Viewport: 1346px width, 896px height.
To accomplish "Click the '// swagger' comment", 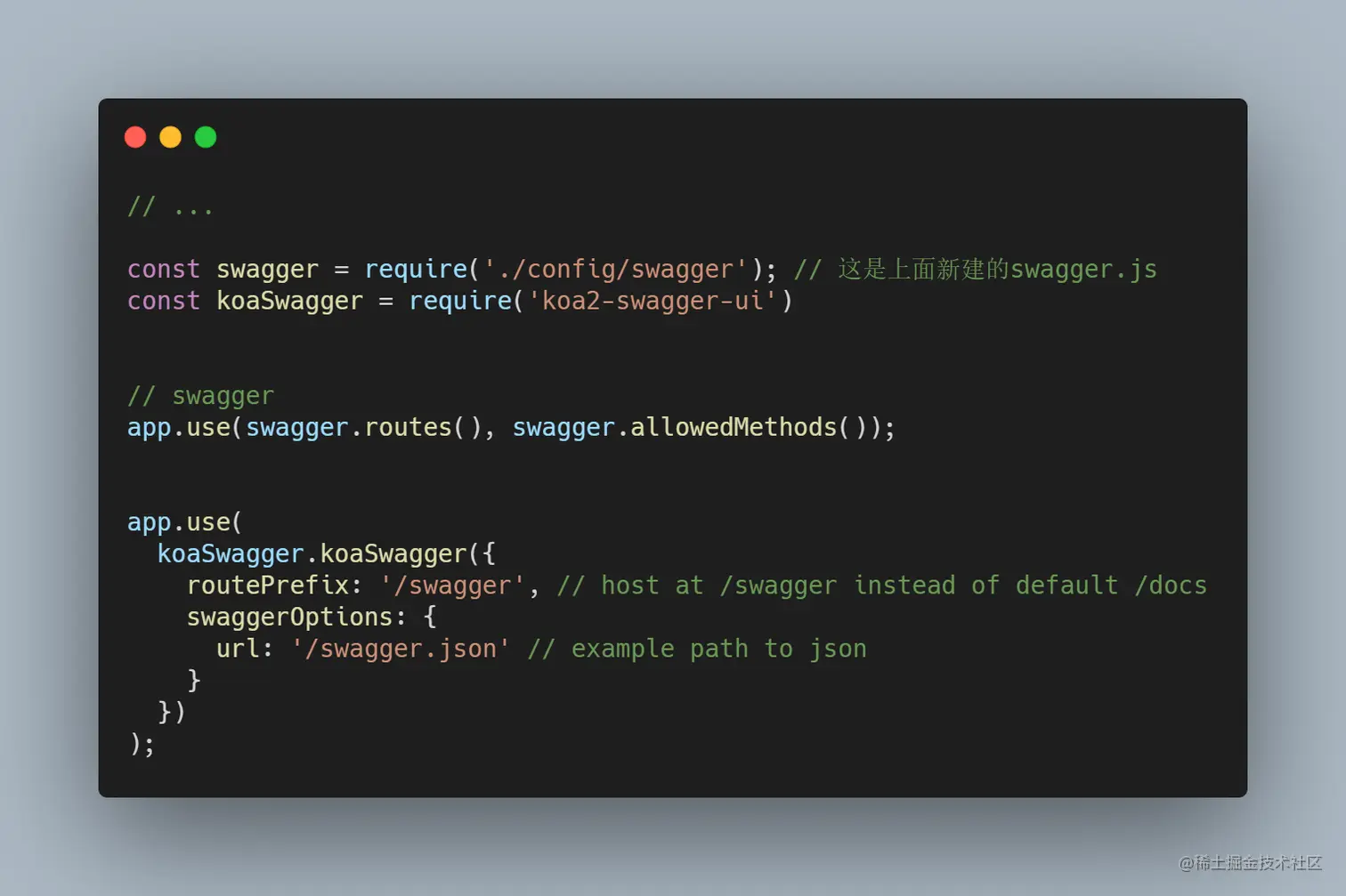I will click(201, 395).
